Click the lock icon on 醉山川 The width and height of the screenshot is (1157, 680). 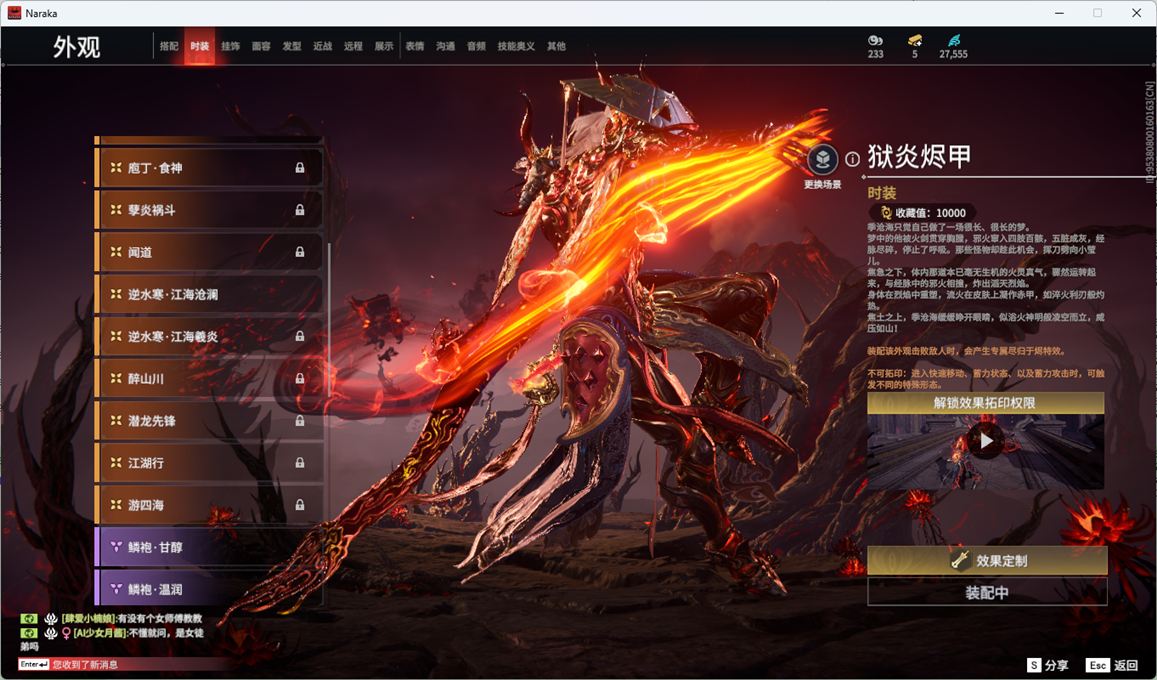[300, 378]
